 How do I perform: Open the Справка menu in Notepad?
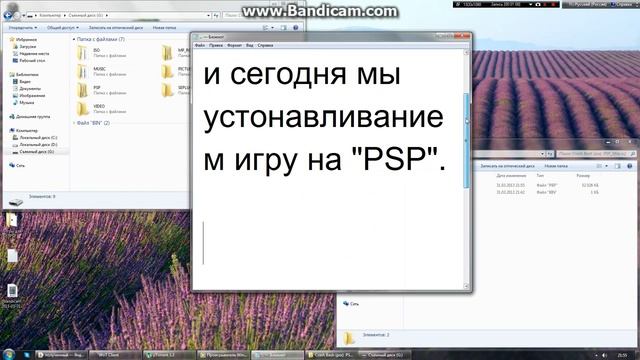click(x=265, y=45)
